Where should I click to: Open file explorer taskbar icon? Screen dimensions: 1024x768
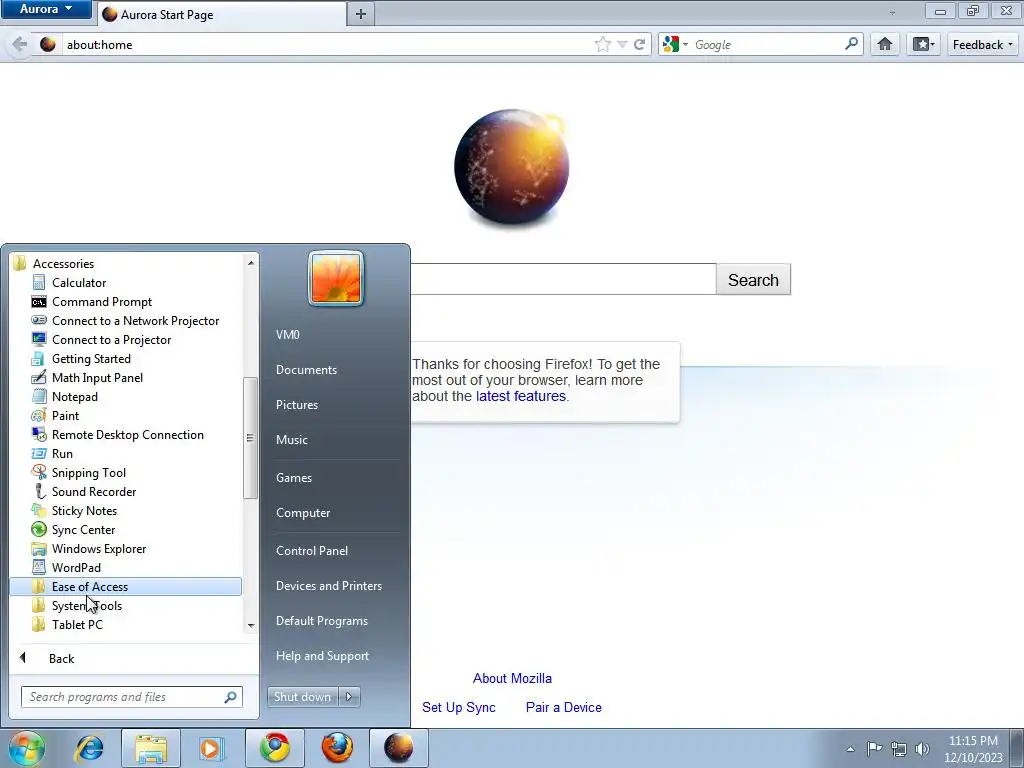(151, 748)
